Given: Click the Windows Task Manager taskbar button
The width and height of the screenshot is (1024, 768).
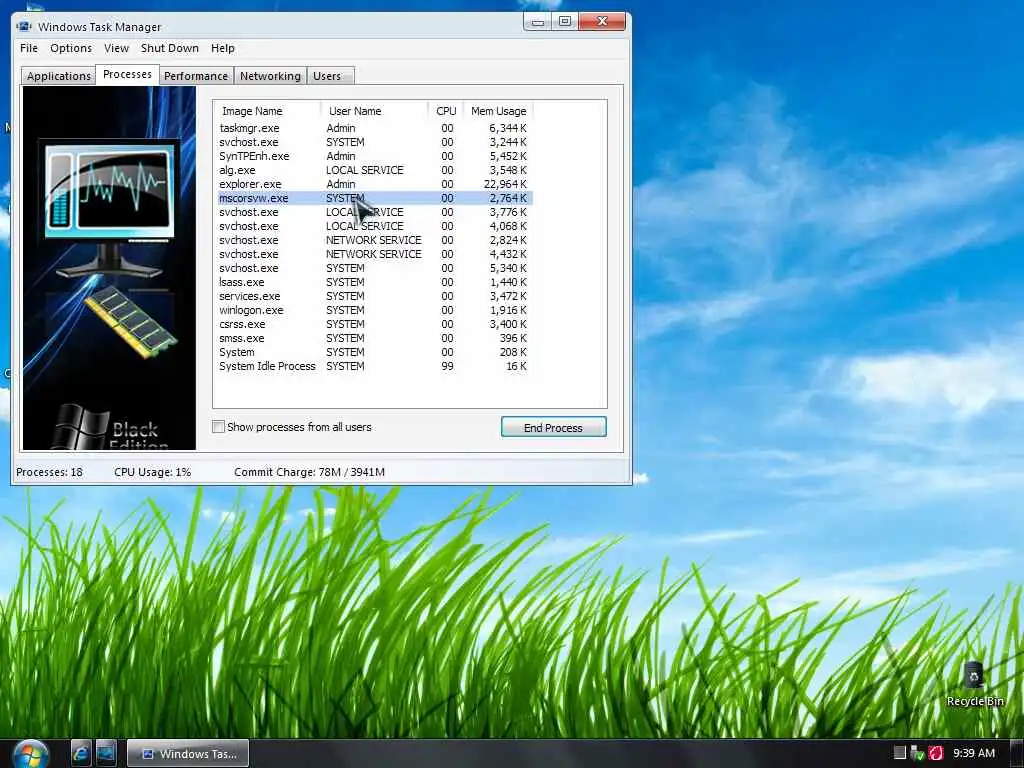Looking at the screenshot, I should (x=187, y=754).
